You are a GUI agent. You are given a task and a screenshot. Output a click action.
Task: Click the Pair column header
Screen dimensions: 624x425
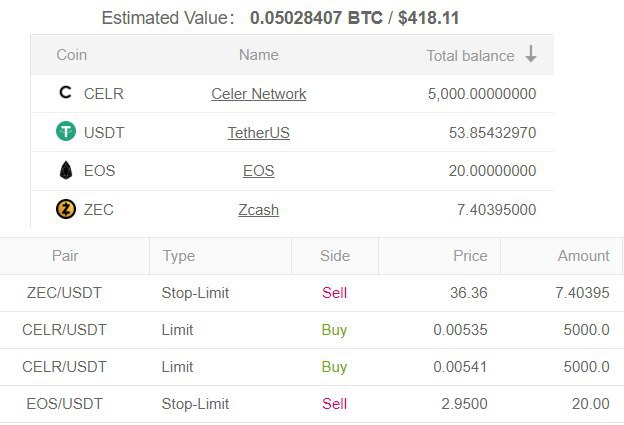(x=64, y=256)
